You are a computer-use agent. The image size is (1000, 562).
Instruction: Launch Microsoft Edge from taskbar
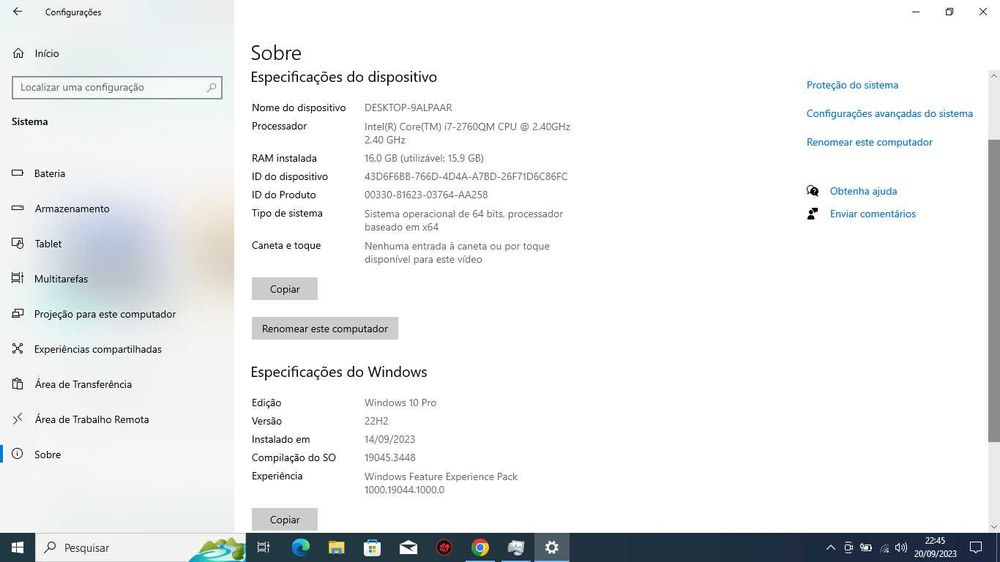(x=300, y=547)
